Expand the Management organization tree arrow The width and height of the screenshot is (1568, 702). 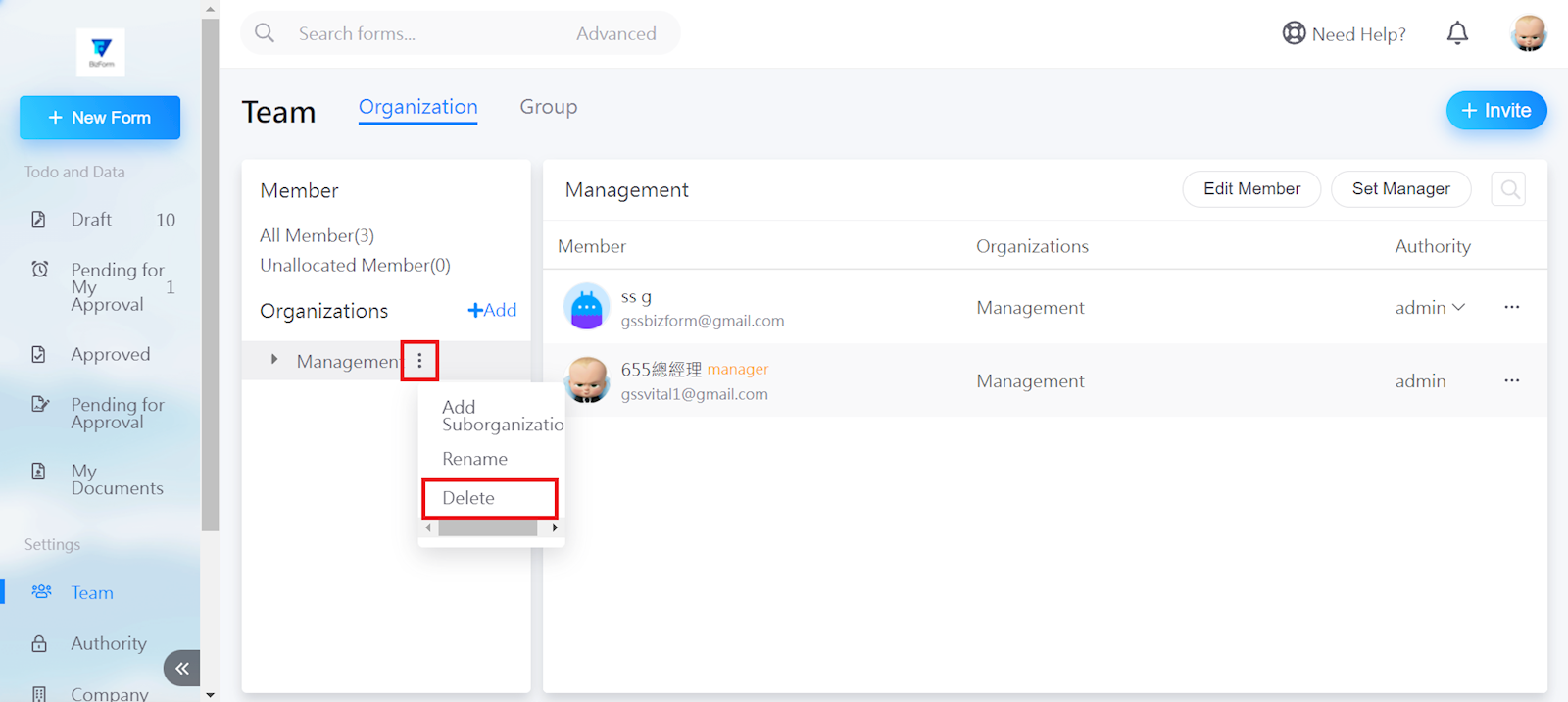(x=274, y=360)
